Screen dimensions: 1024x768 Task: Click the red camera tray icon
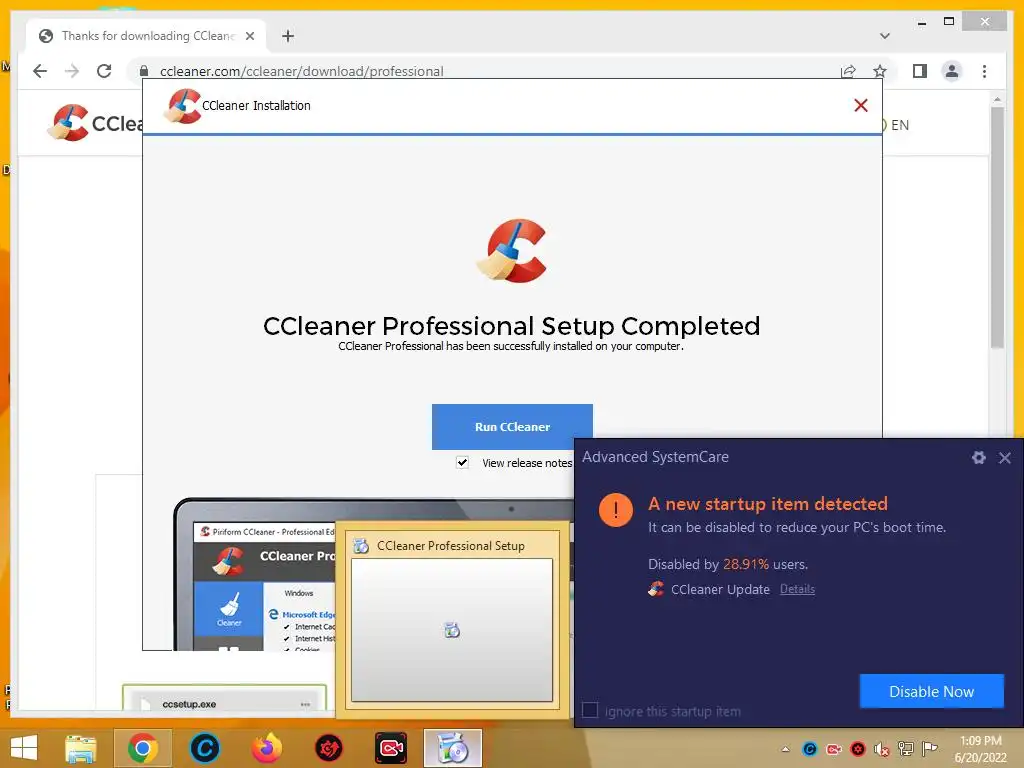(x=834, y=749)
